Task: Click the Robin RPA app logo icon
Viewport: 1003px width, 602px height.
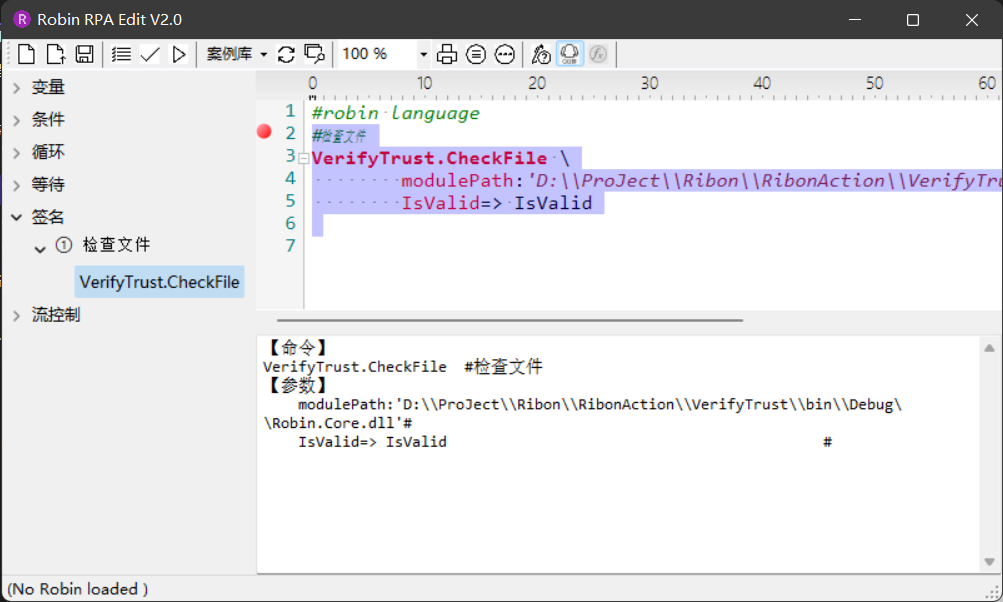Action: pos(22,19)
